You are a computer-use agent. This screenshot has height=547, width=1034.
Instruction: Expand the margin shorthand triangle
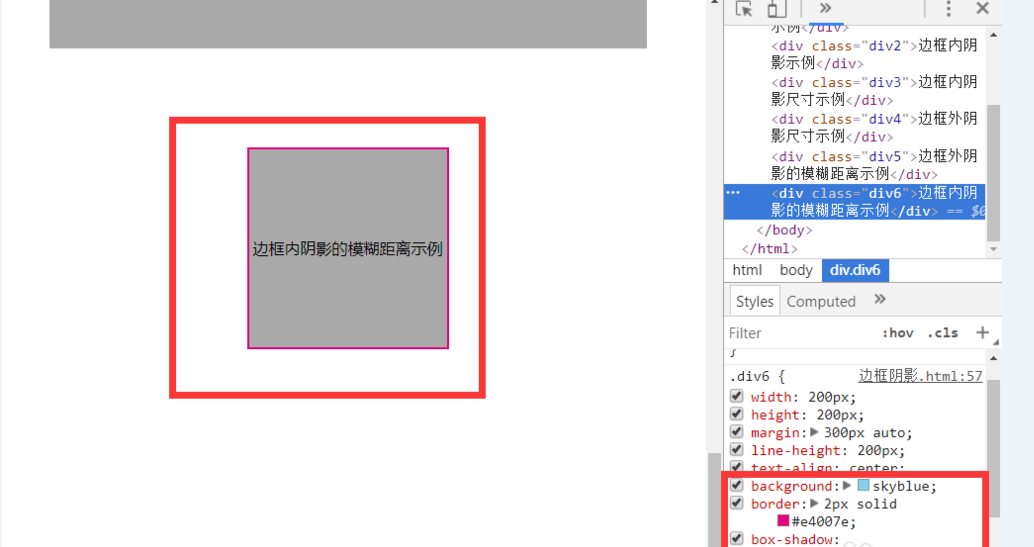[x=816, y=433]
